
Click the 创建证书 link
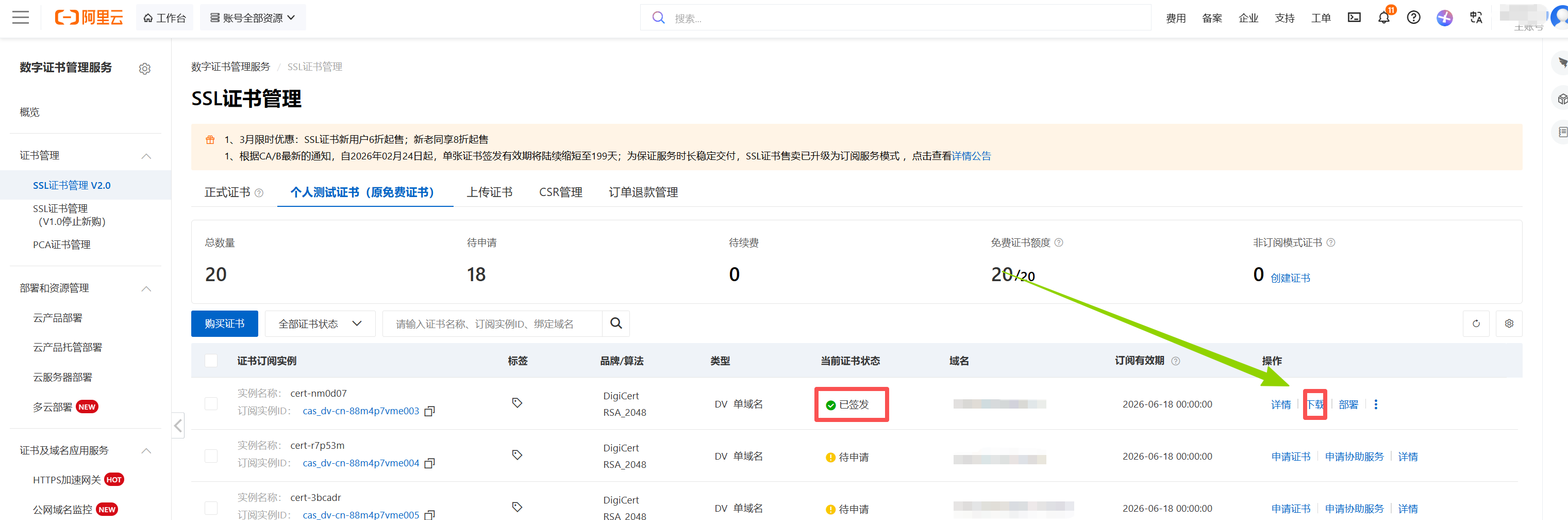[1290, 278]
